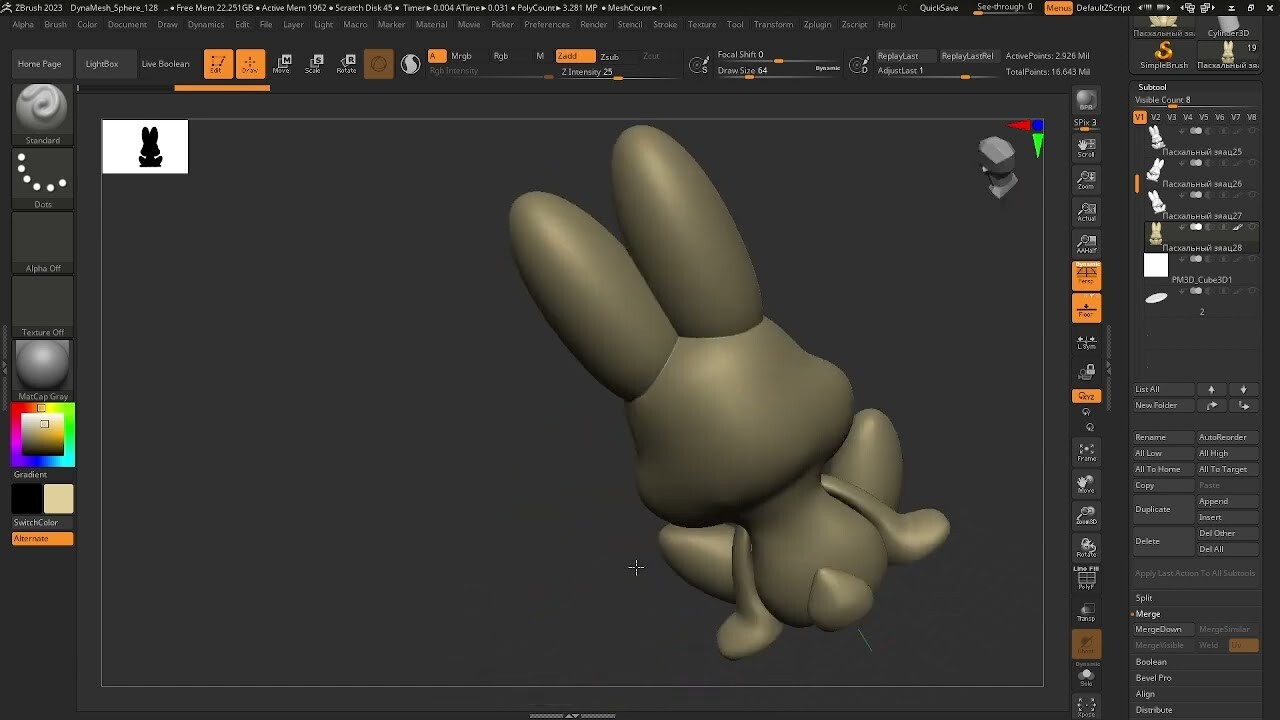Enable Live Boolean
The height and width of the screenshot is (720, 1280).
pos(164,63)
